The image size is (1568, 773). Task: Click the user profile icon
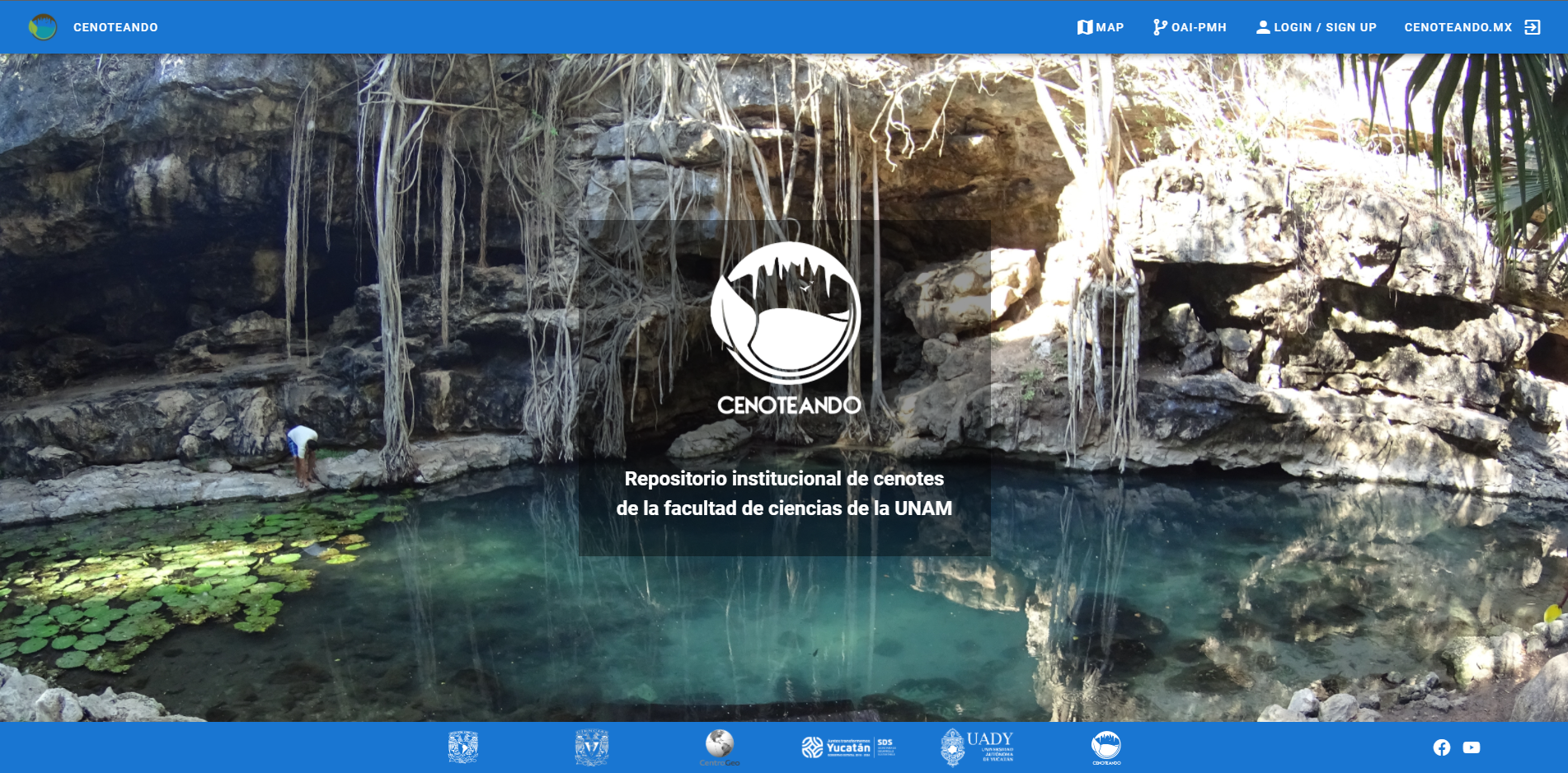[x=1263, y=27]
